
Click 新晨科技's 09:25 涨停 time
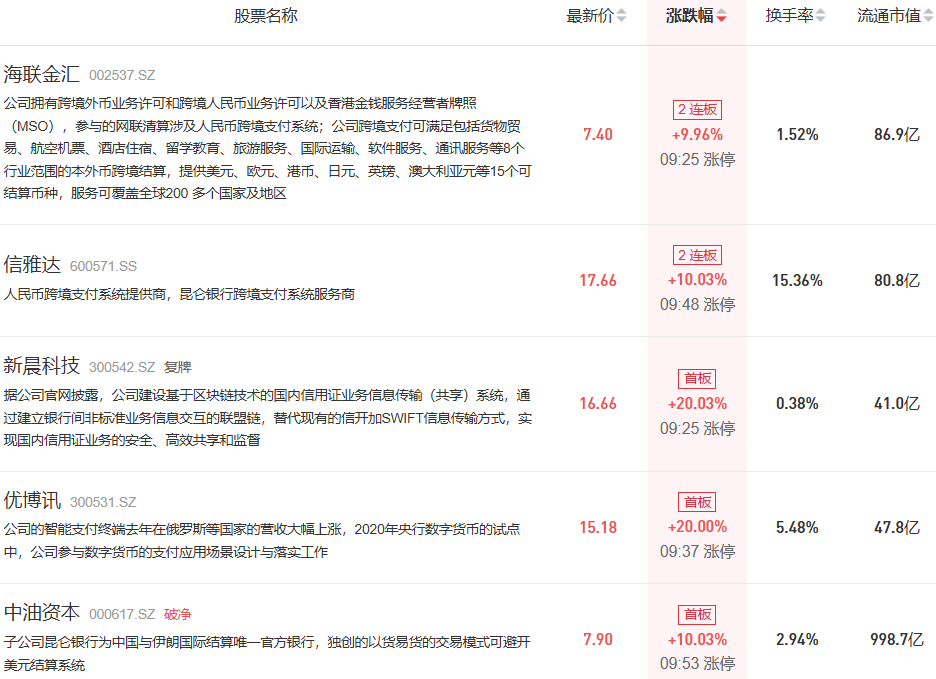tap(697, 428)
